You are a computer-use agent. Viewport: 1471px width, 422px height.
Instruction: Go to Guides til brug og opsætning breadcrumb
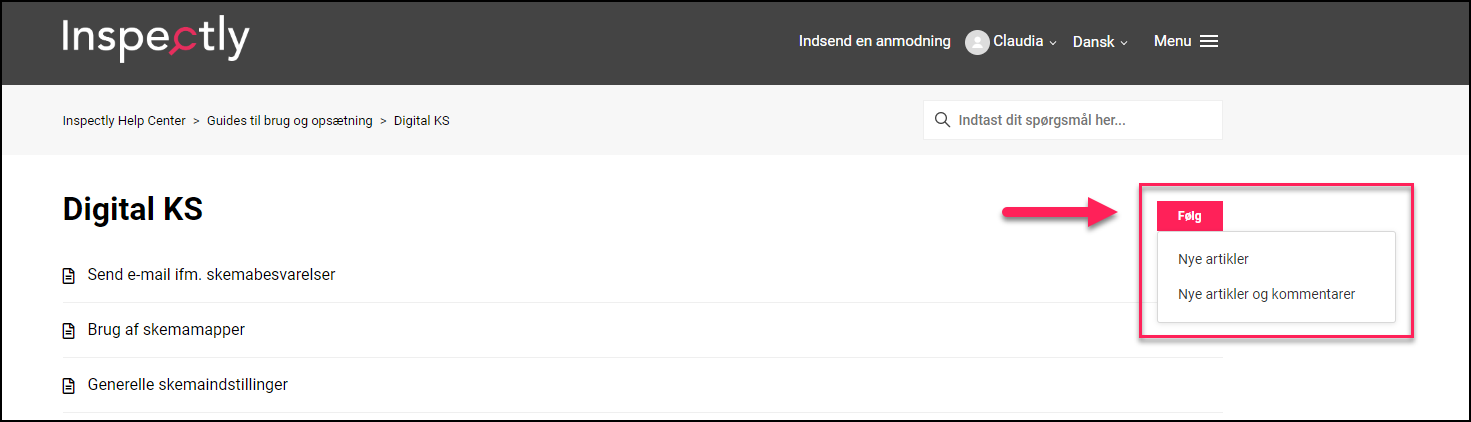pyautogui.click(x=290, y=121)
